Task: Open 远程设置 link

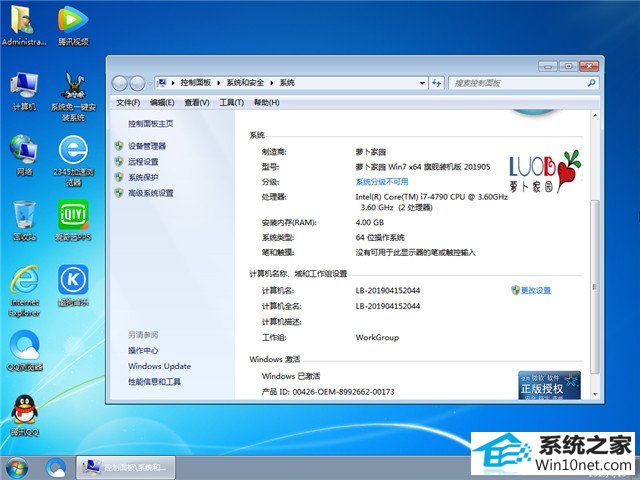Action: 143,161
